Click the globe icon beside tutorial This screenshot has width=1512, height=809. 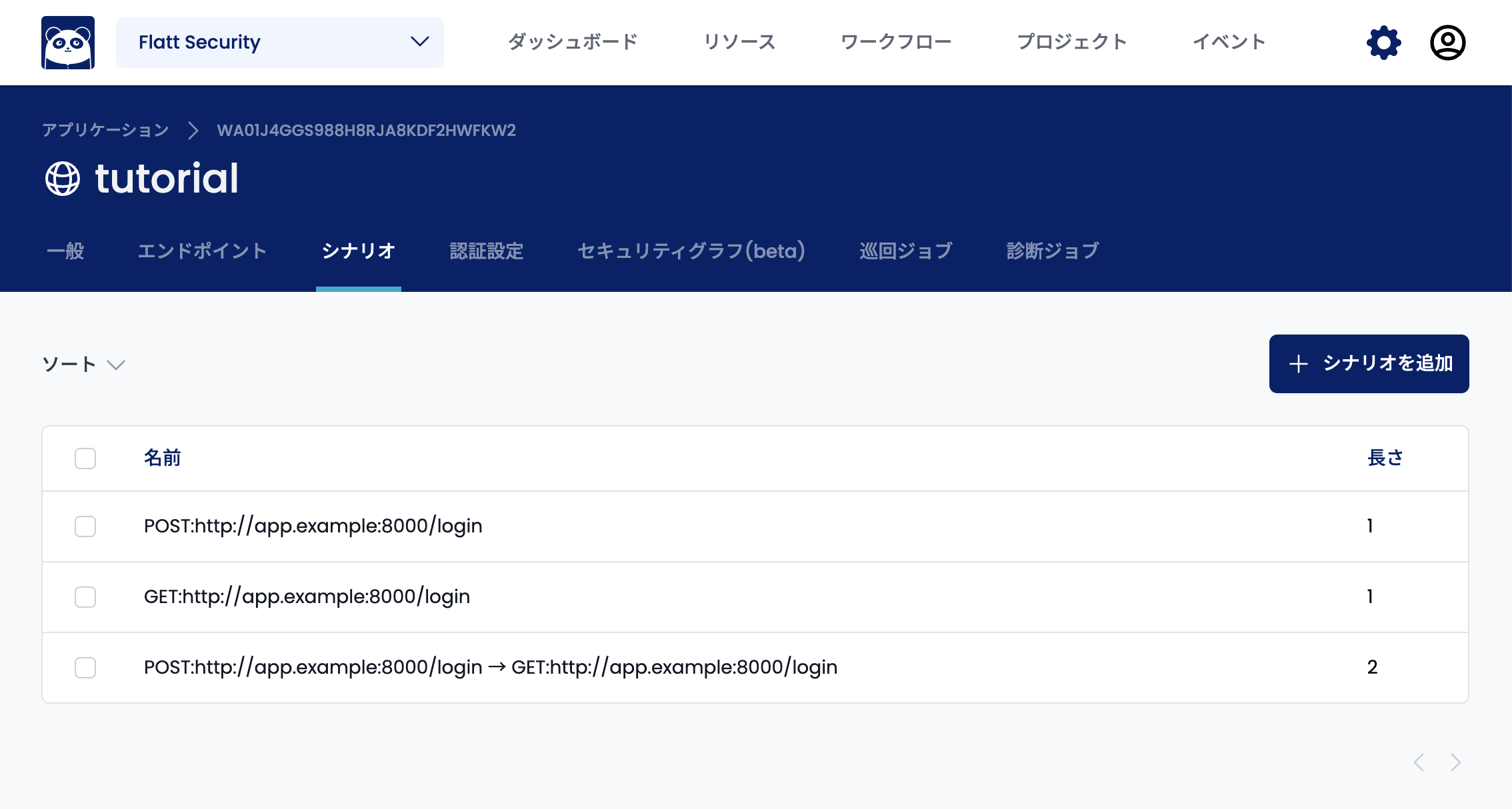[63, 179]
